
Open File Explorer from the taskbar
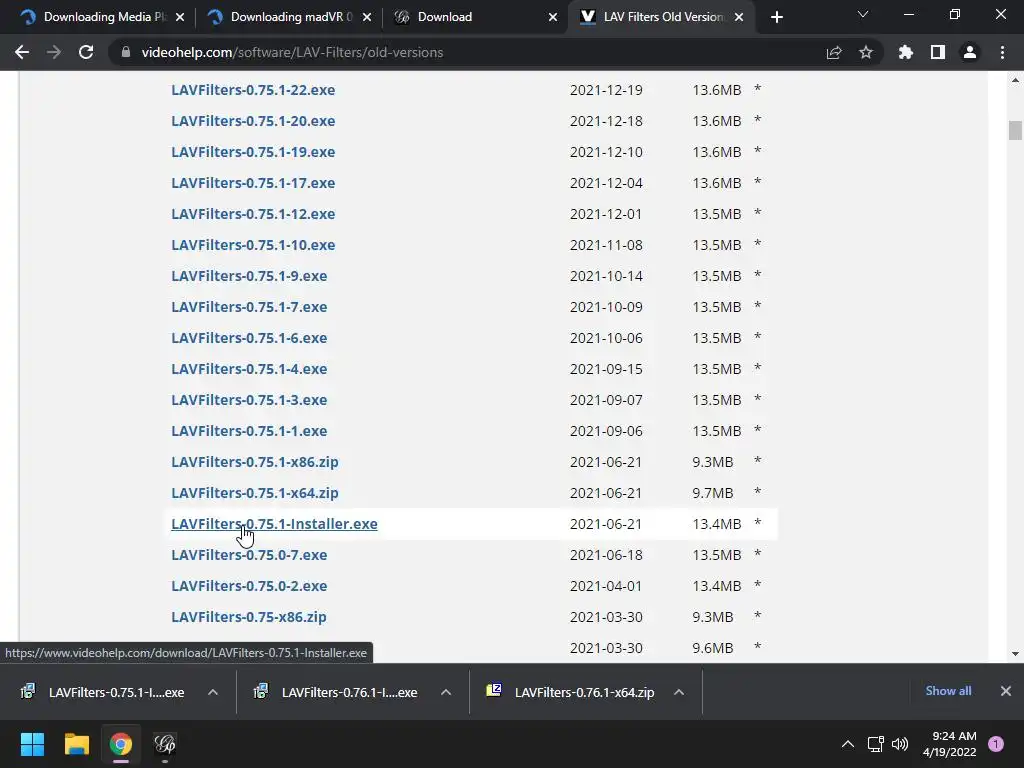[76, 744]
